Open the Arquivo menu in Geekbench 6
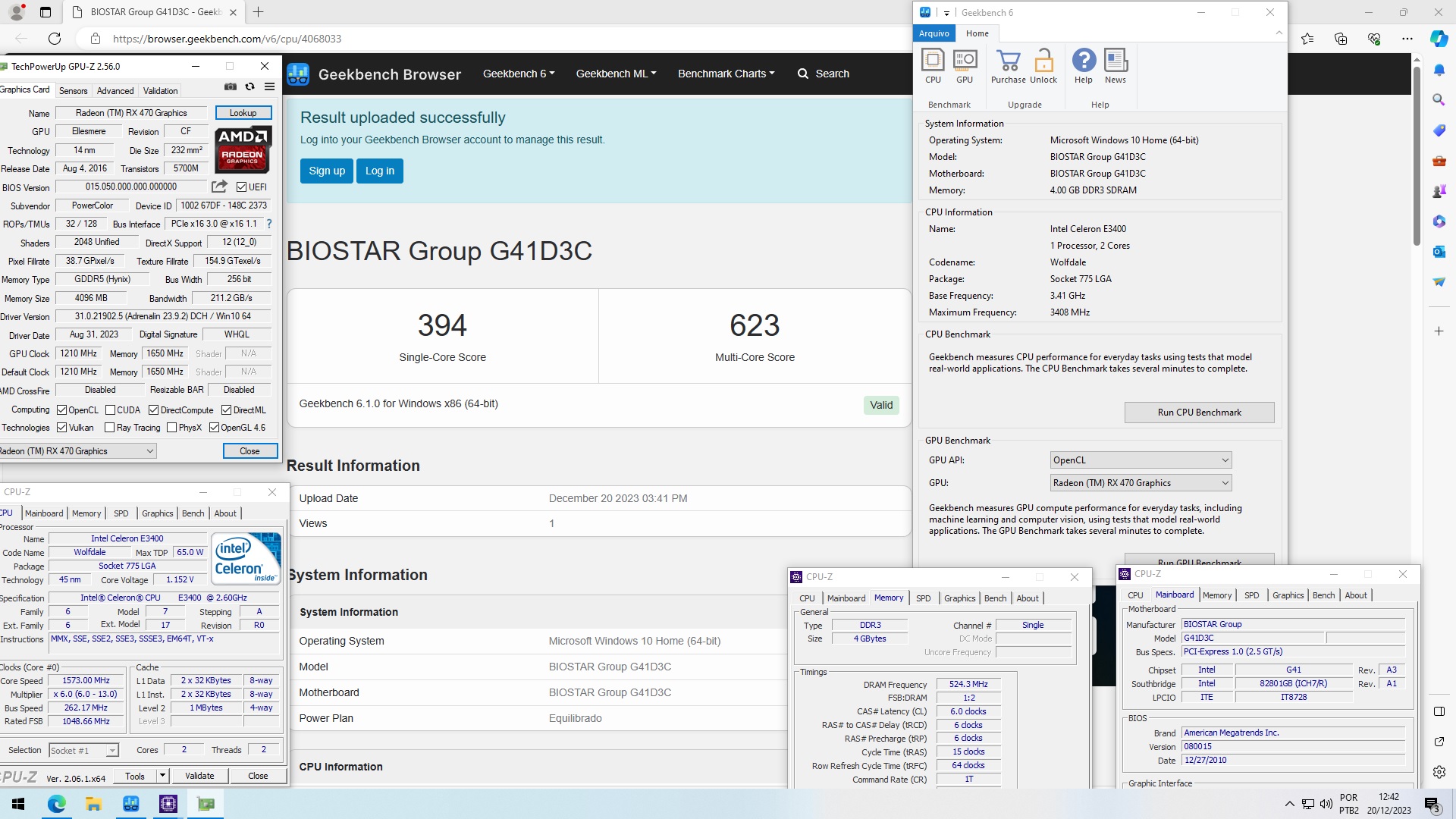Image resolution: width=1456 pixels, height=819 pixels. 934,33
